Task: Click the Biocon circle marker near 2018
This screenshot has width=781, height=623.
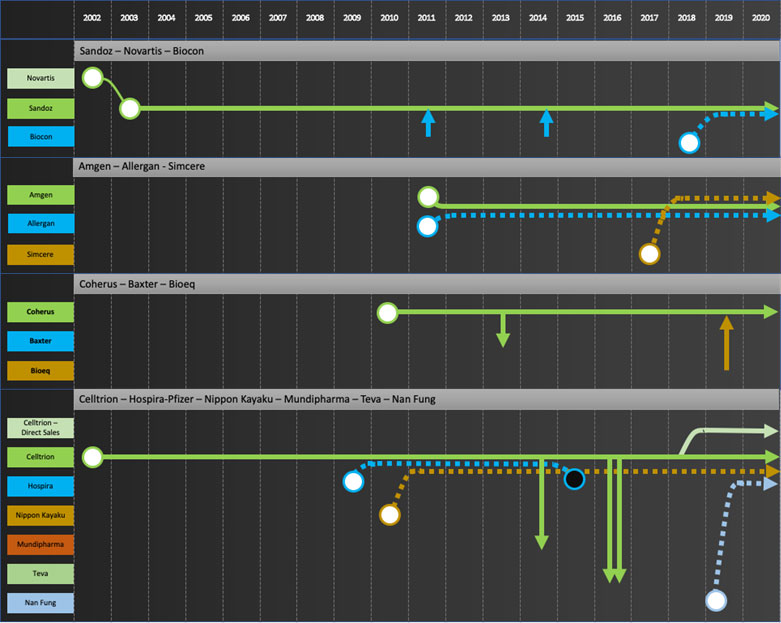Action: pos(689,143)
